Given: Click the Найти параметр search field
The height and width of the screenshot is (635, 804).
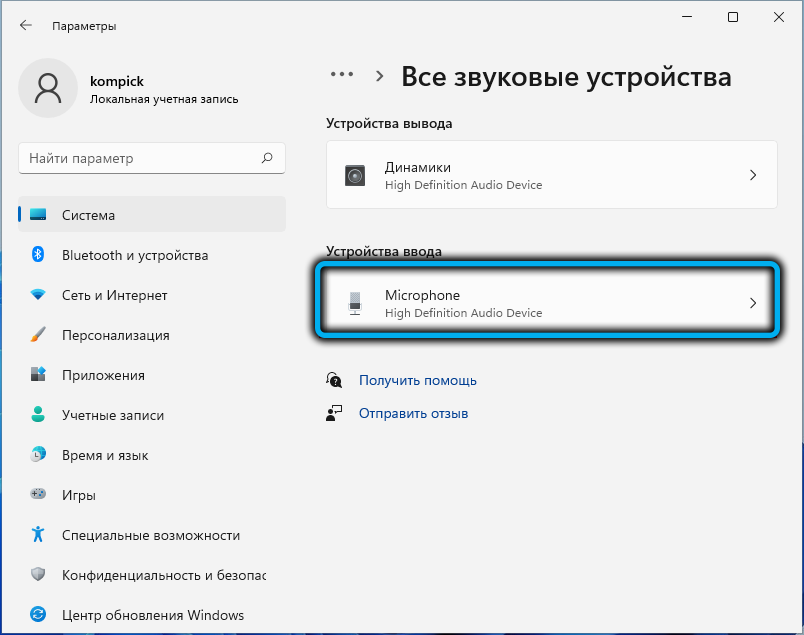Looking at the screenshot, I should pos(140,158).
